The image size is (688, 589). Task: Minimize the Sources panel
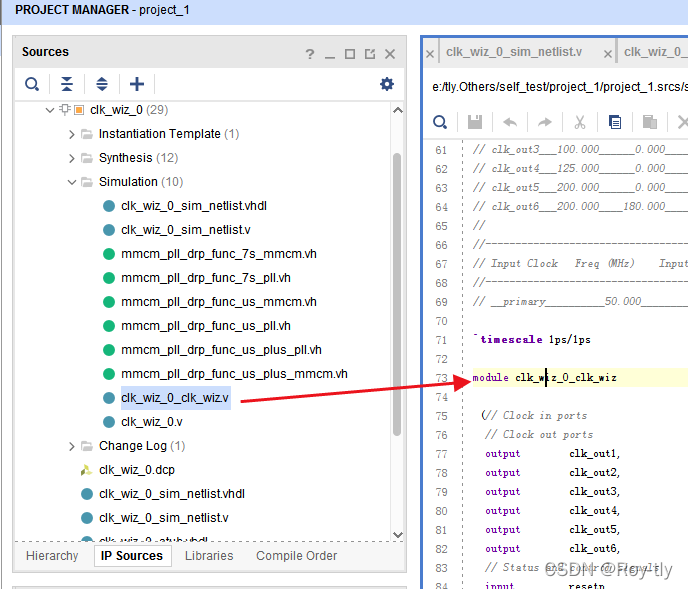(x=330, y=57)
